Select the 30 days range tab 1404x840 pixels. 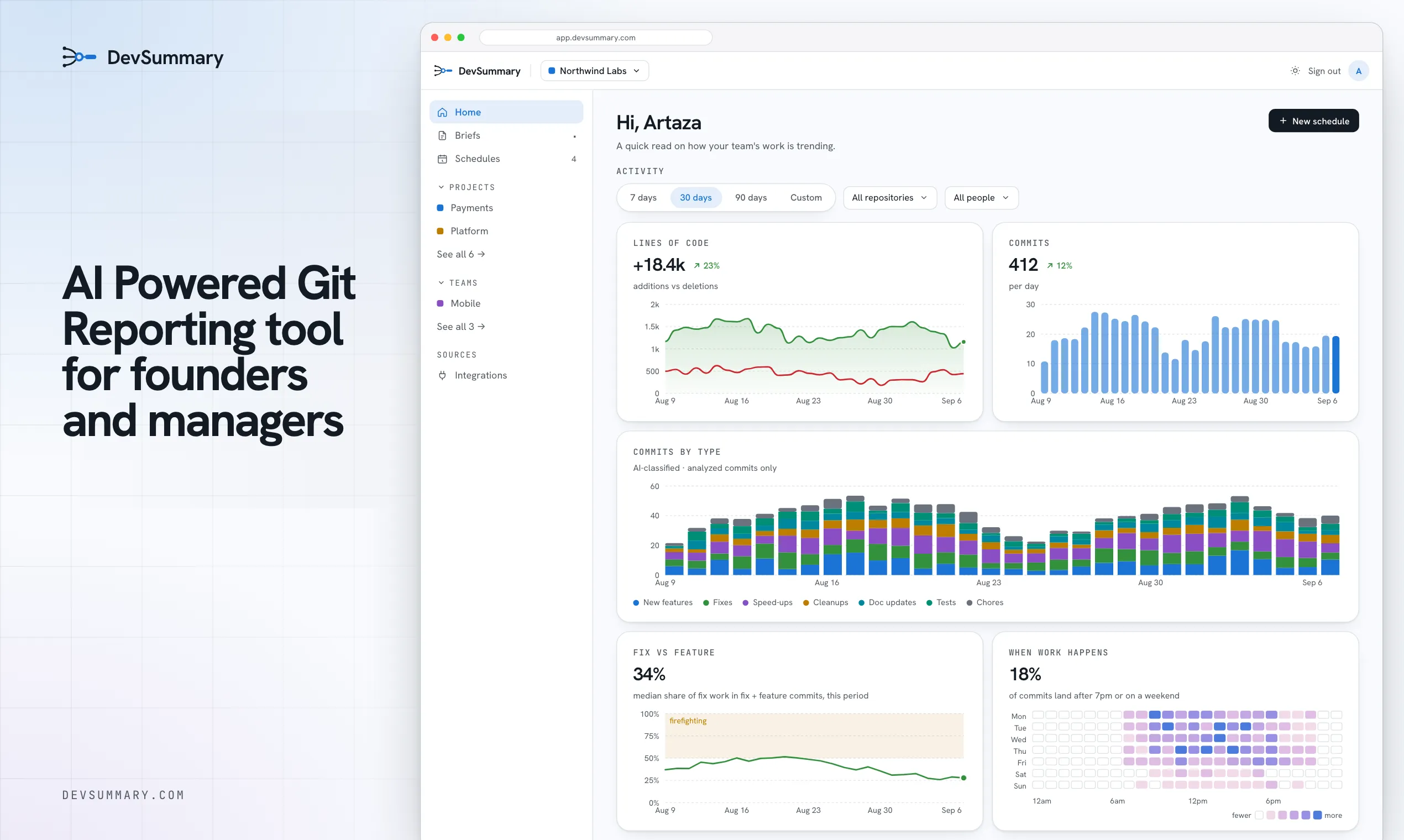[x=696, y=197]
